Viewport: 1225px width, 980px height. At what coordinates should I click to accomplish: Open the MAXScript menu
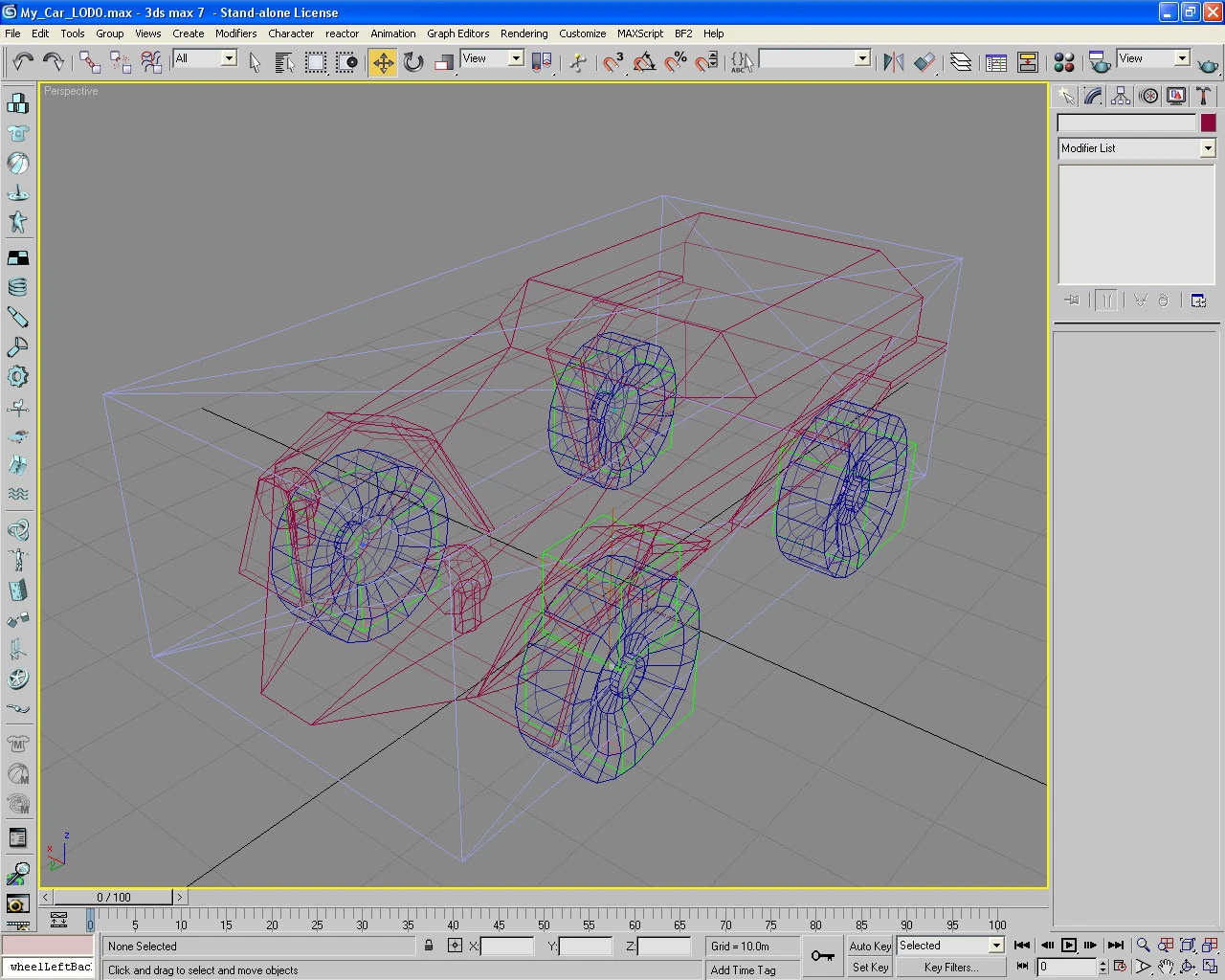pos(639,33)
